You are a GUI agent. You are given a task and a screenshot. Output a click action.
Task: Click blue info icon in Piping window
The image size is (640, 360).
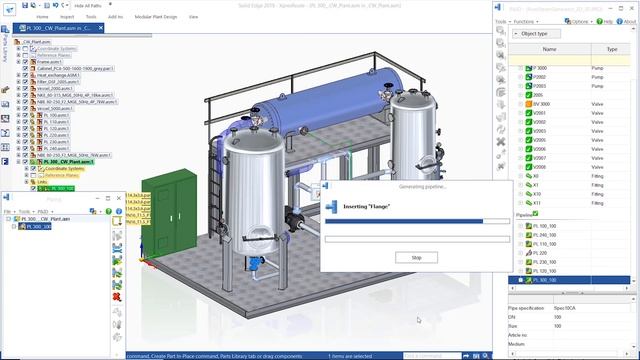click(119, 211)
